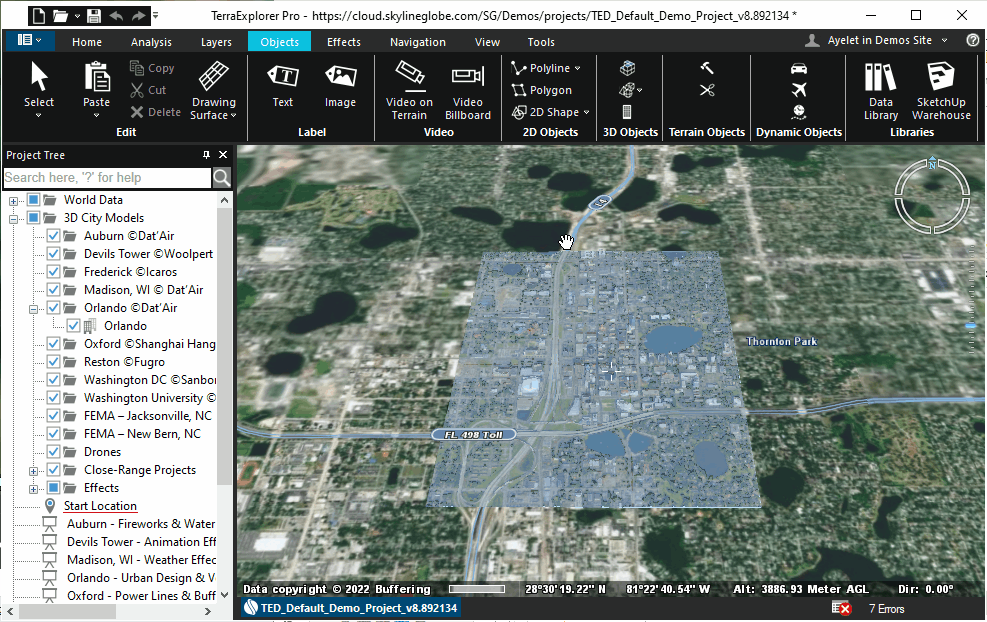The height and width of the screenshot is (622, 987).
Task: Click the building icon in 3D Objects
Action: (x=627, y=112)
